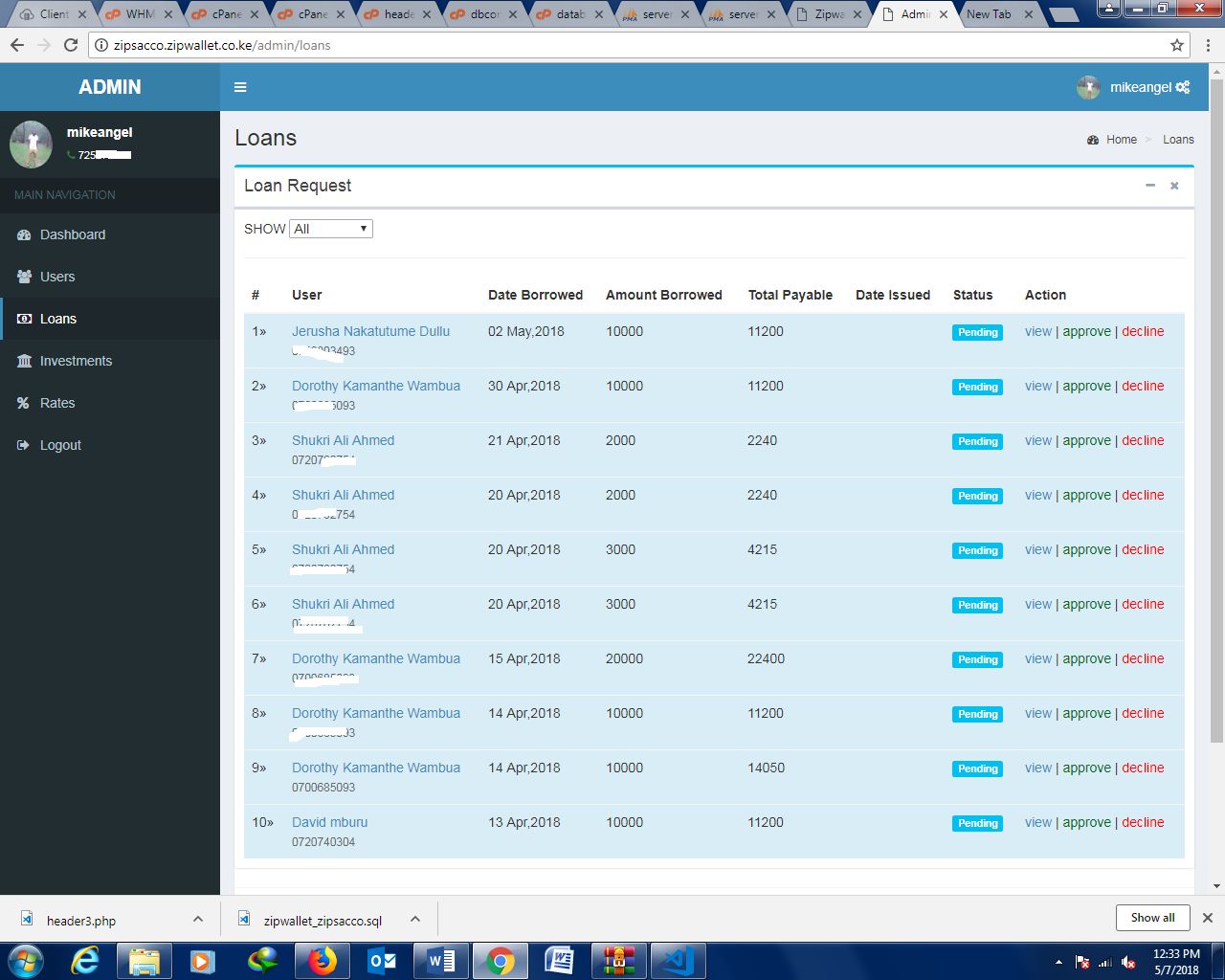Bookmark this page with the star icon
Viewport: 1225px width, 980px height.
tap(1177, 45)
